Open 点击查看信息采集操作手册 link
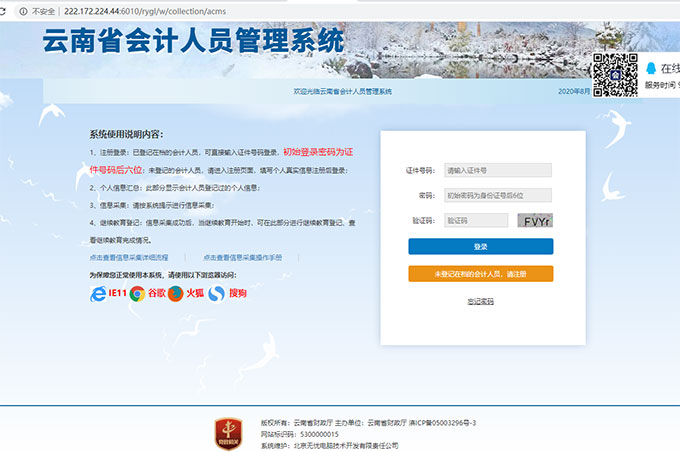 point(242,257)
